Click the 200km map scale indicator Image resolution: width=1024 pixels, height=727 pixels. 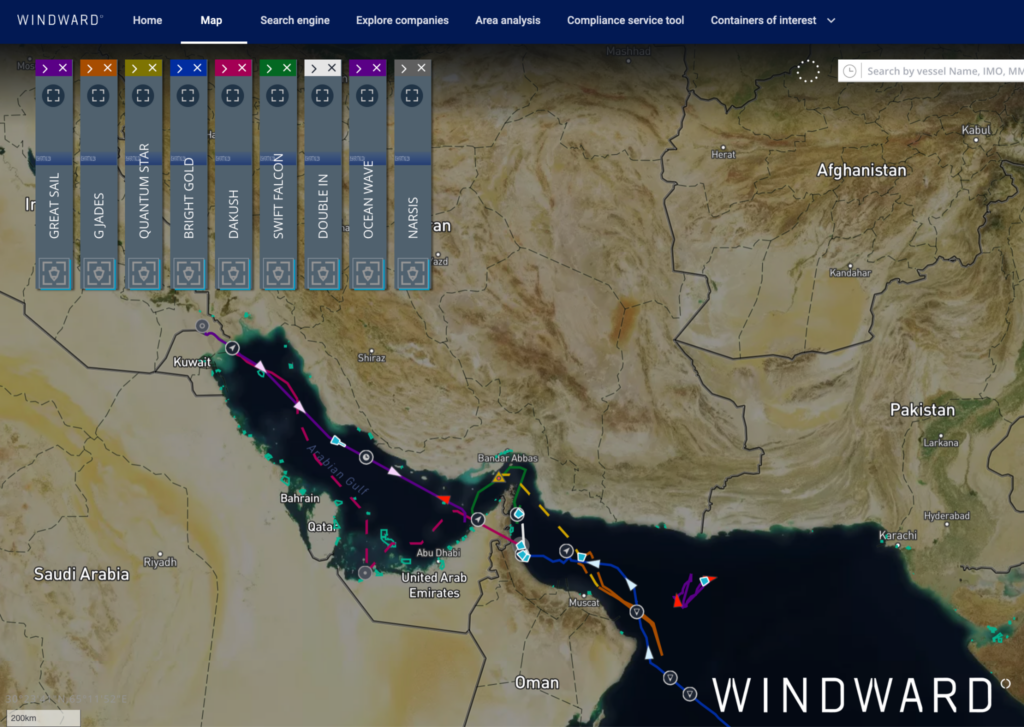coord(43,718)
